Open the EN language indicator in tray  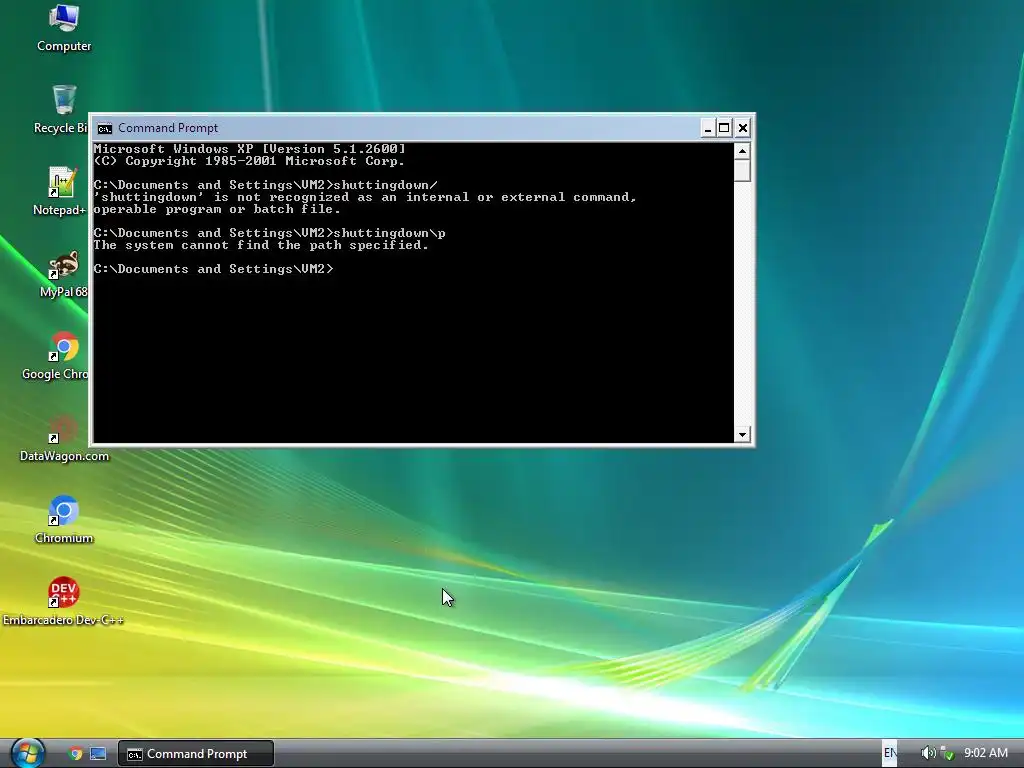[x=889, y=753]
